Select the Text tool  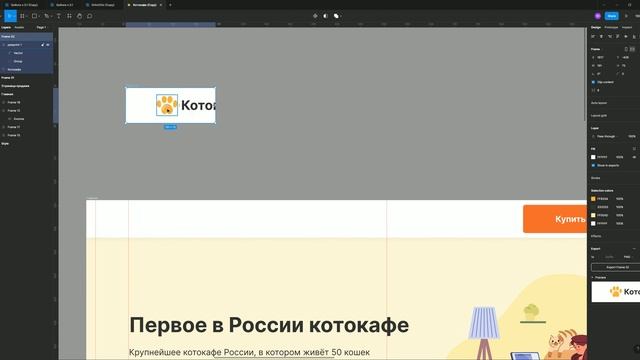[58, 16]
